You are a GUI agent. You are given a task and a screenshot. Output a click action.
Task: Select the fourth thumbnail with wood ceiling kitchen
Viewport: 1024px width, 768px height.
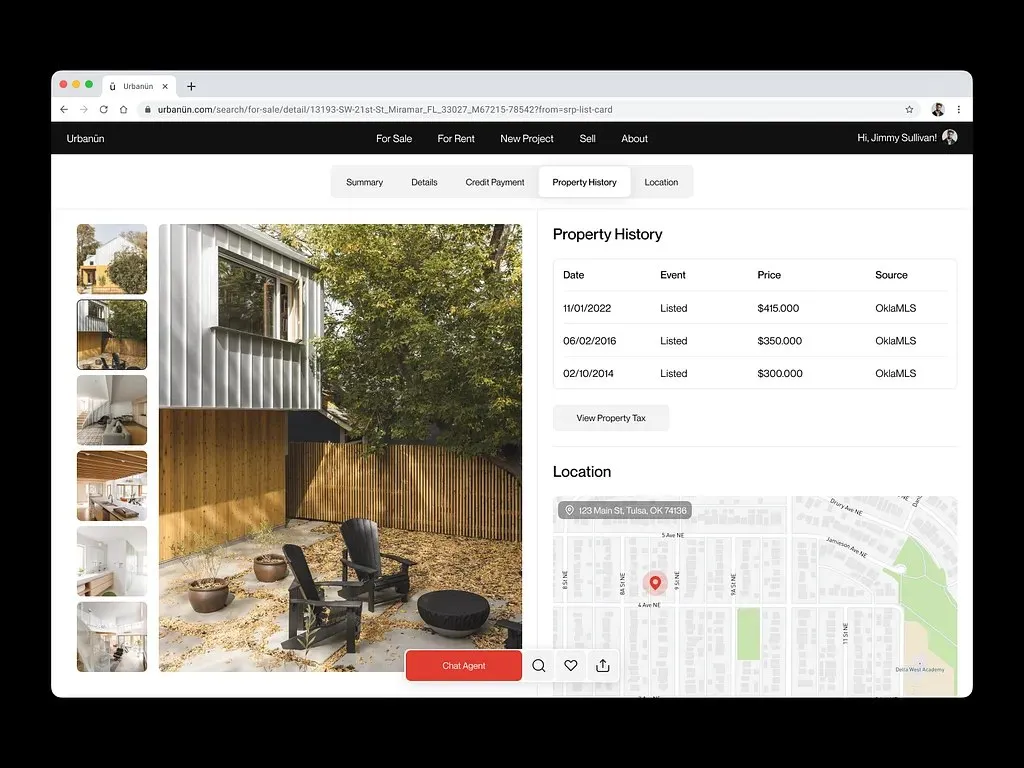(112, 486)
